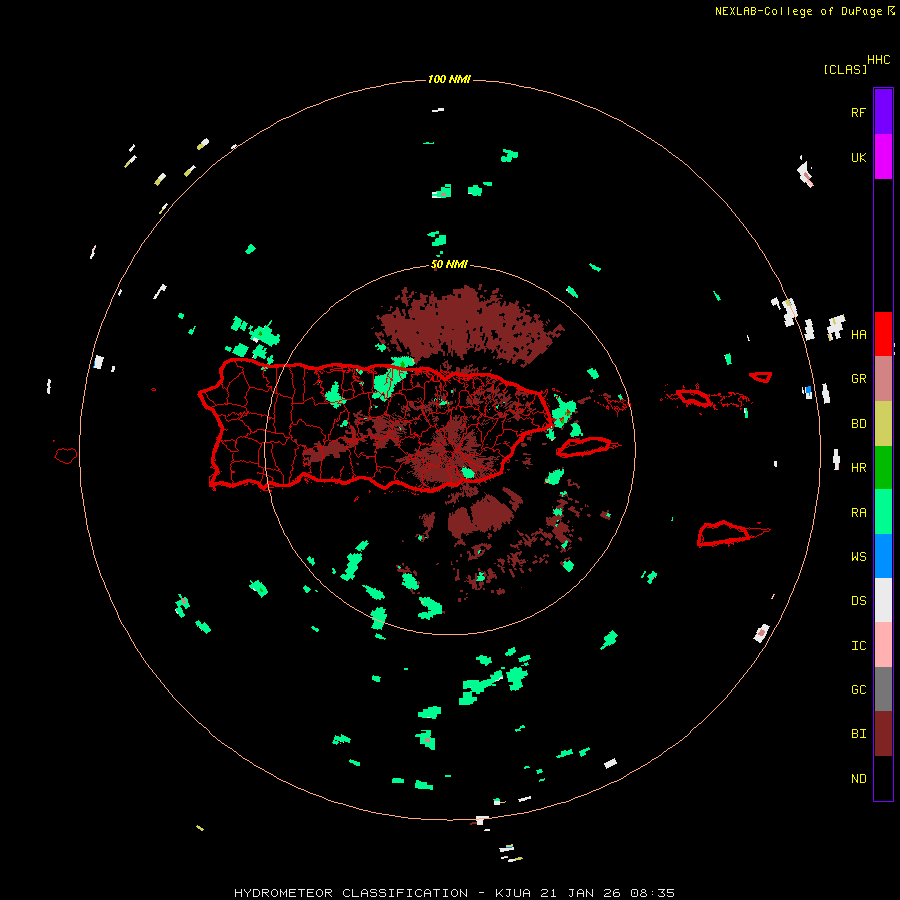Click the BD legend label
The height and width of the screenshot is (900, 900).
[858, 424]
